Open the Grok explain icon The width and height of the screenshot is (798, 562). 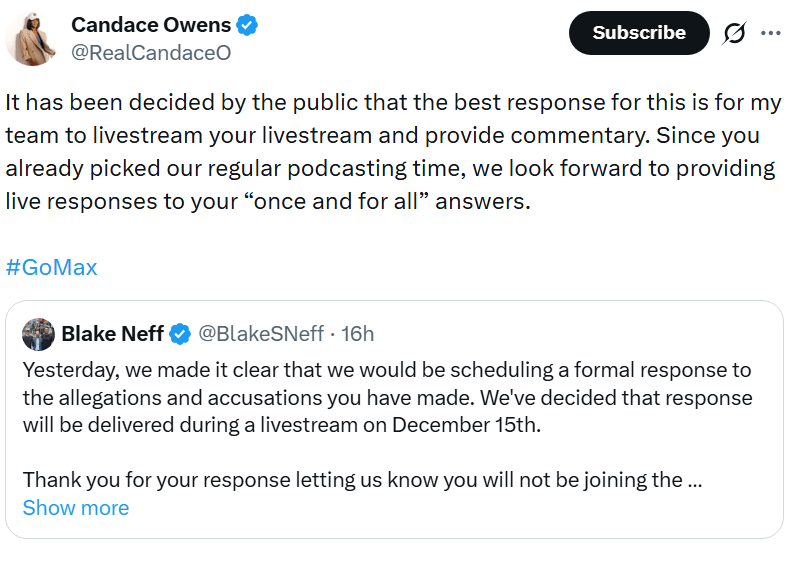[x=734, y=33]
